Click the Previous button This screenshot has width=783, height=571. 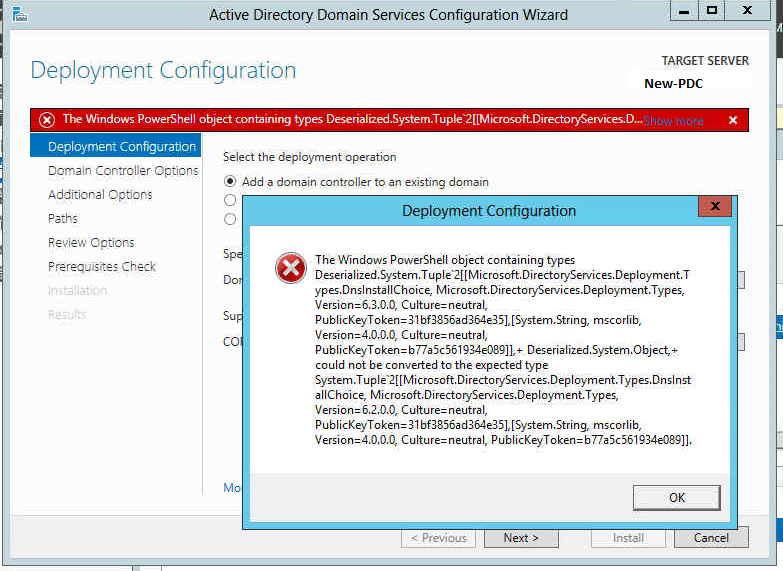(438, 538)
